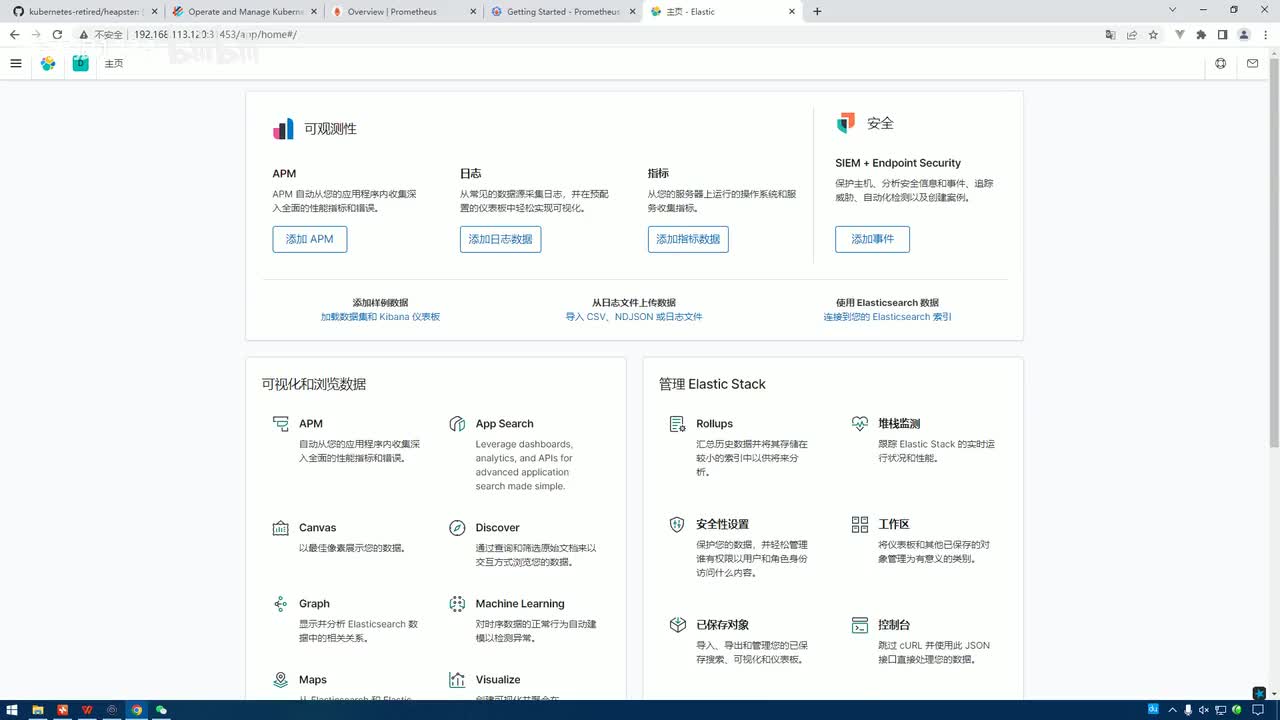
Task: Click the stack monitoring heartbeat icon
Action: [860, 424]
